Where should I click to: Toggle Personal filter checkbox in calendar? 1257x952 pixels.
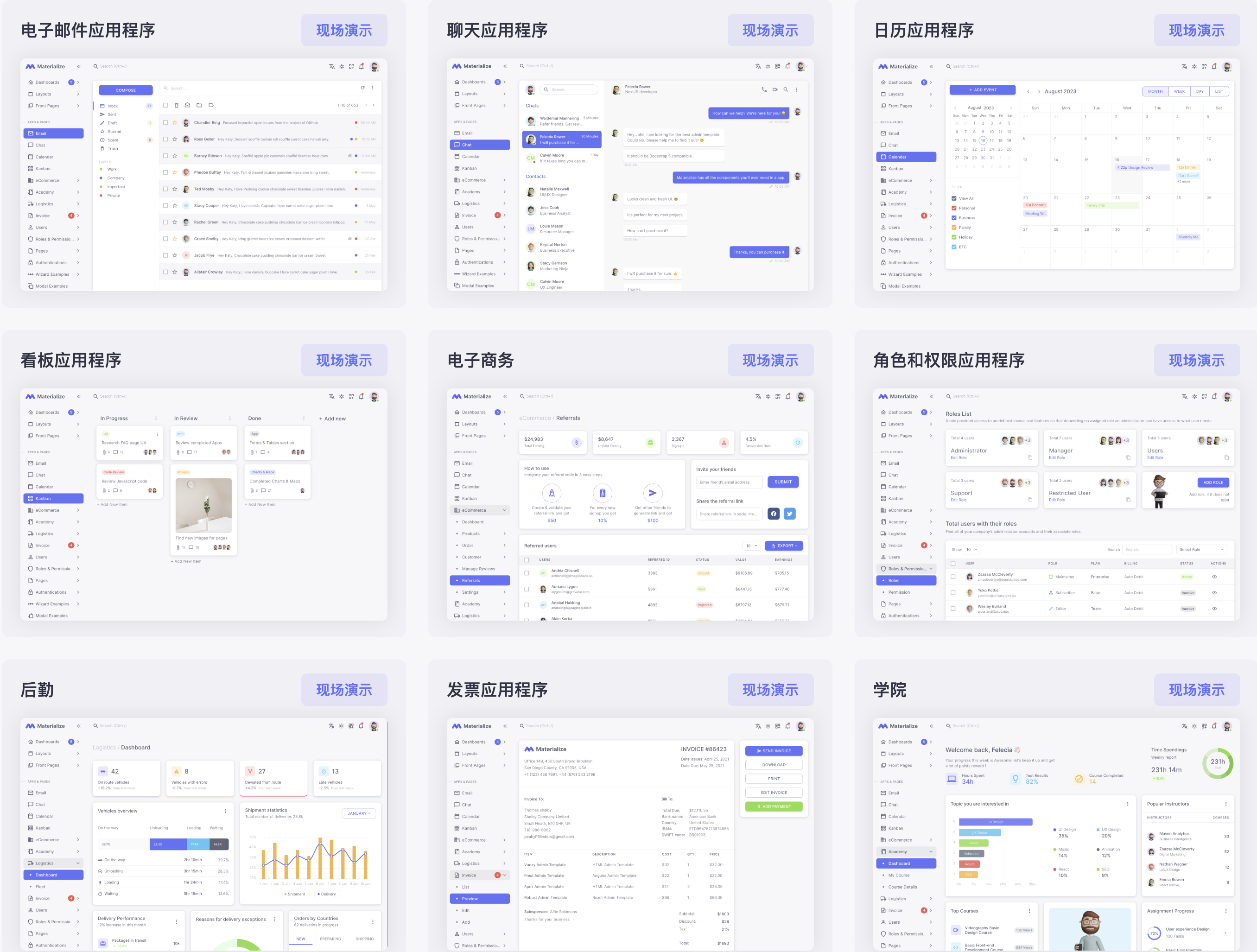tap(953, 208)
